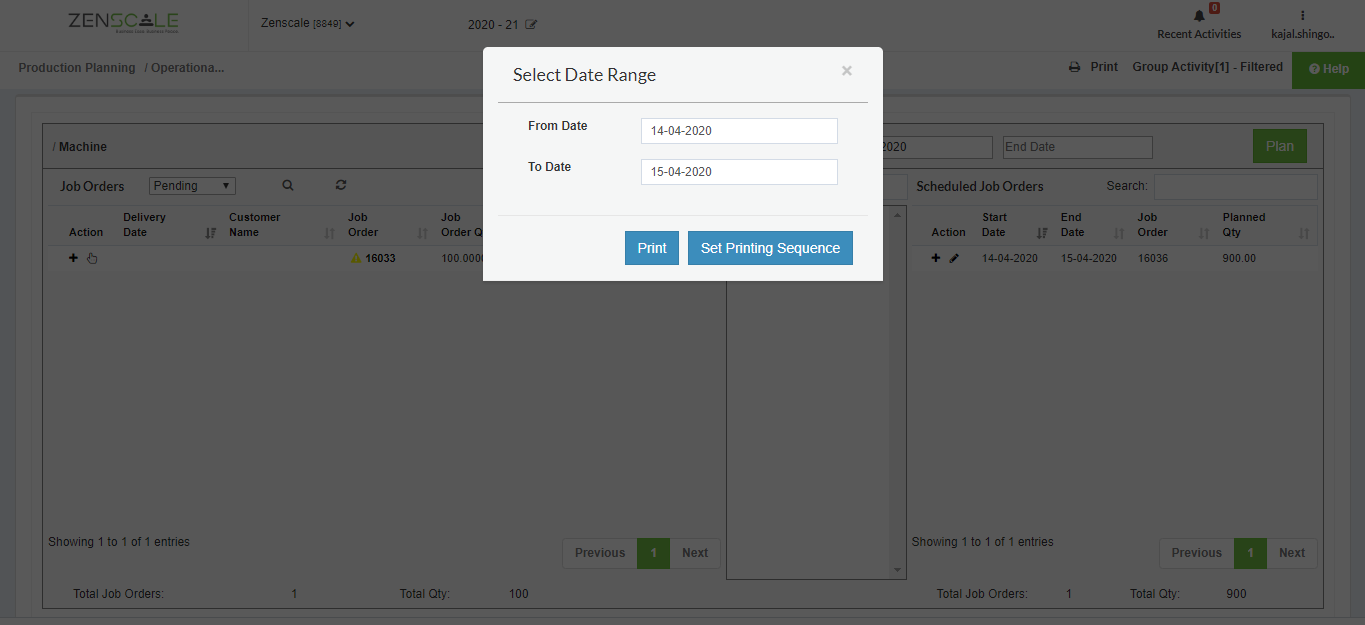
Task: Click the From Date input field
Action: click(739, 131)
